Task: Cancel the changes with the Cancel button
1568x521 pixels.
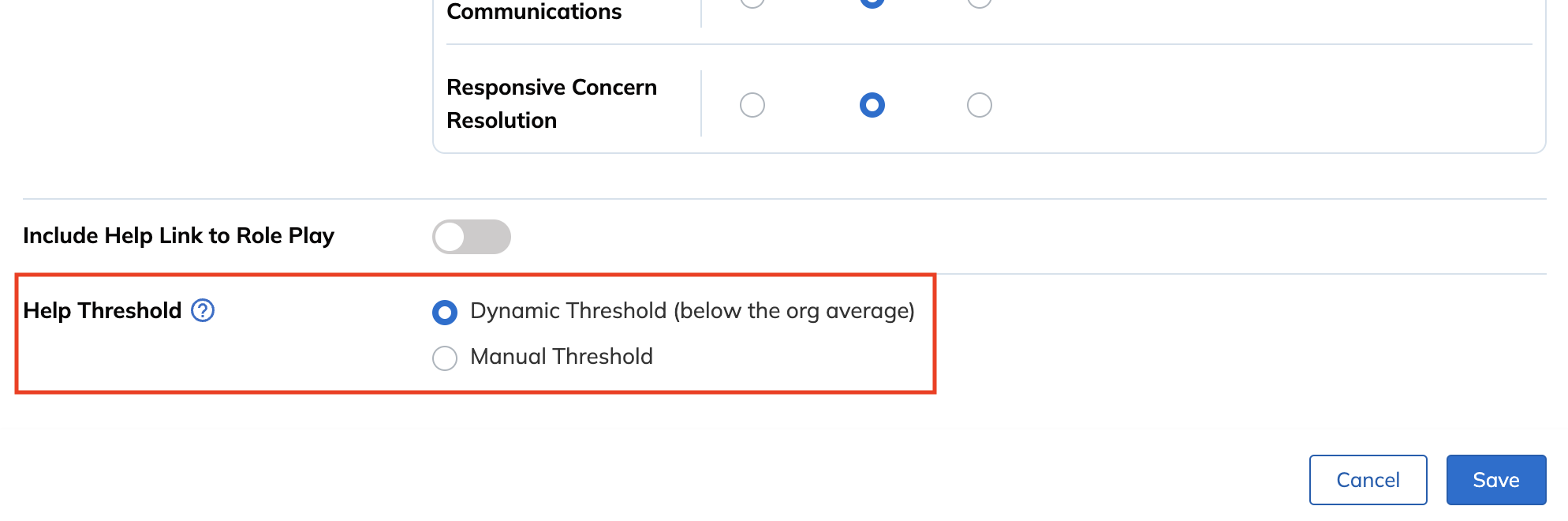Action: (x=1368, y=480)
